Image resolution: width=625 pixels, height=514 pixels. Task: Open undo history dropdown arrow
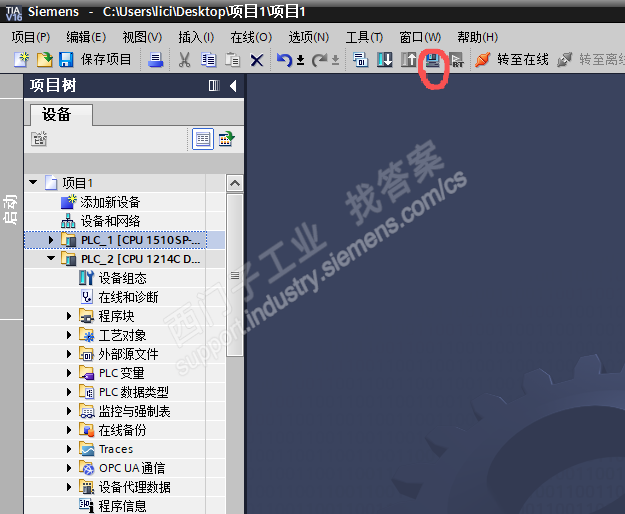(x=301, y=60)
